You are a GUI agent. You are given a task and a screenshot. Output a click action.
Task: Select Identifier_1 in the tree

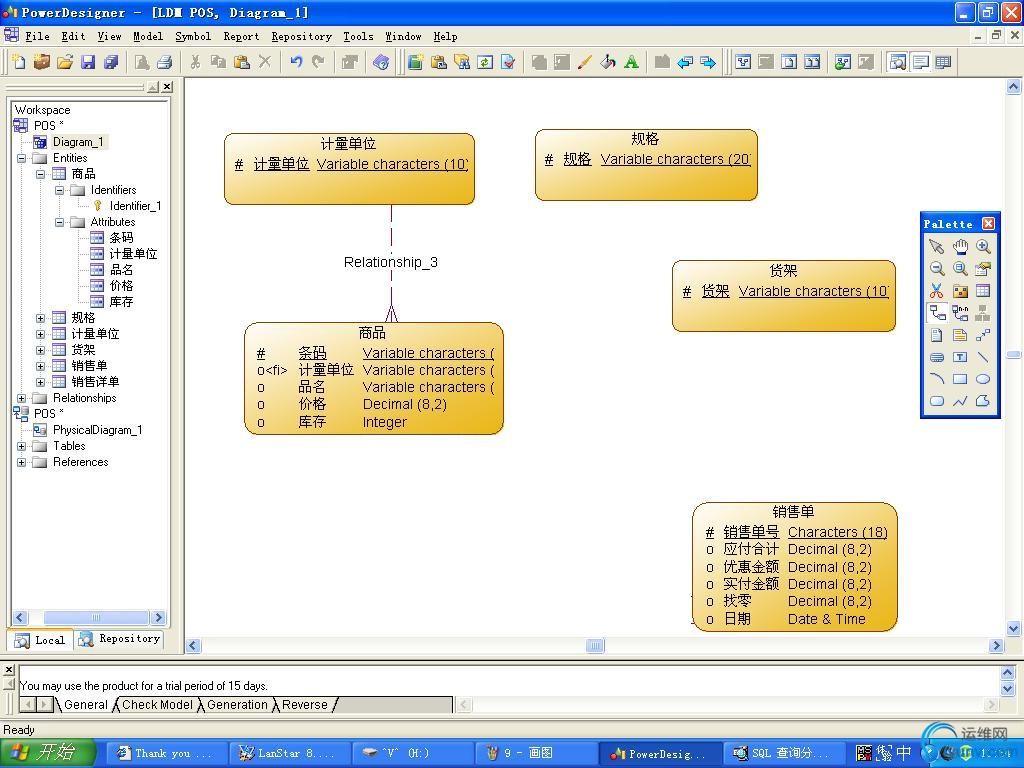click(x=135, y=206)
